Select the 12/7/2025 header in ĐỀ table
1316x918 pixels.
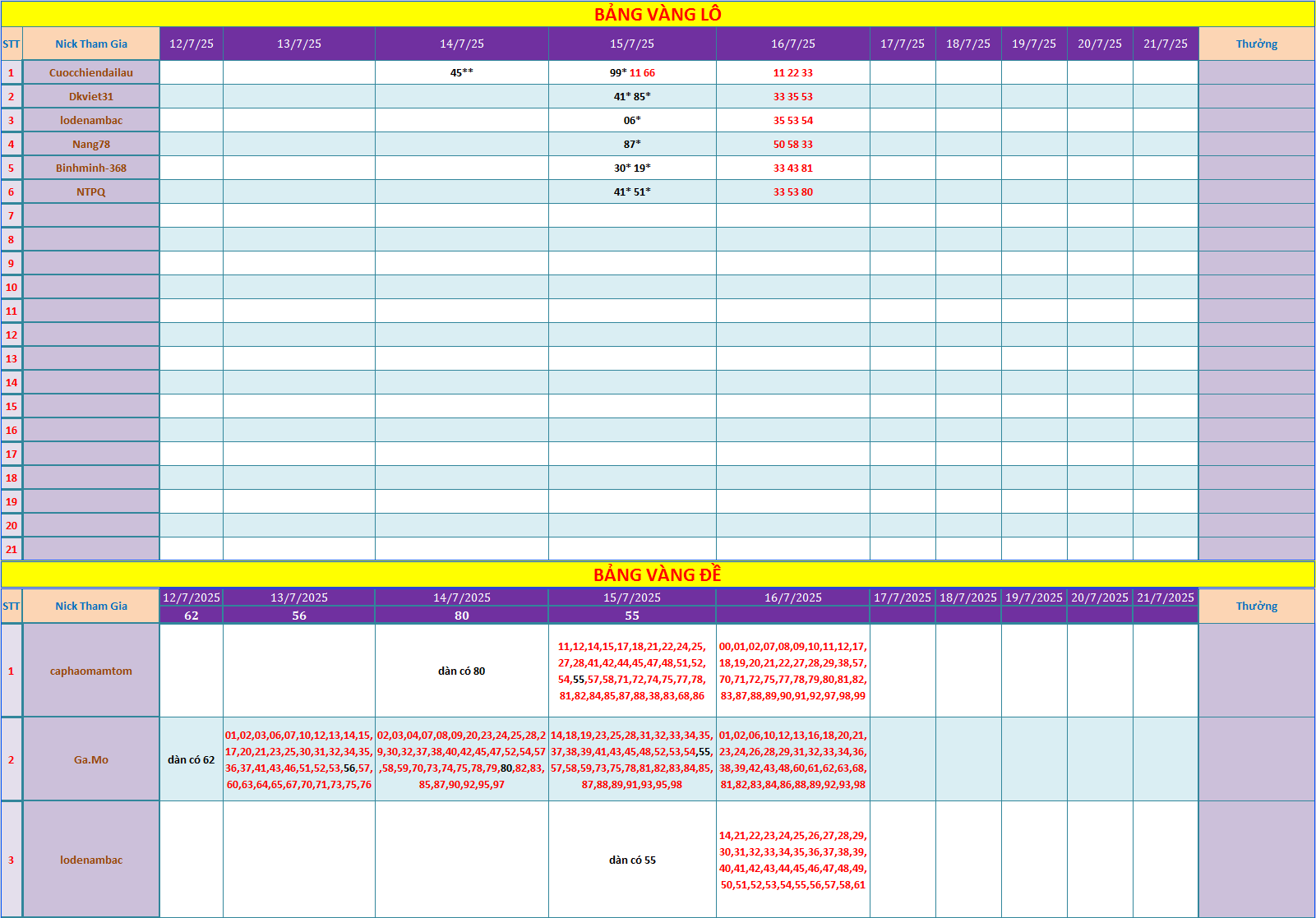pos(192,597)
